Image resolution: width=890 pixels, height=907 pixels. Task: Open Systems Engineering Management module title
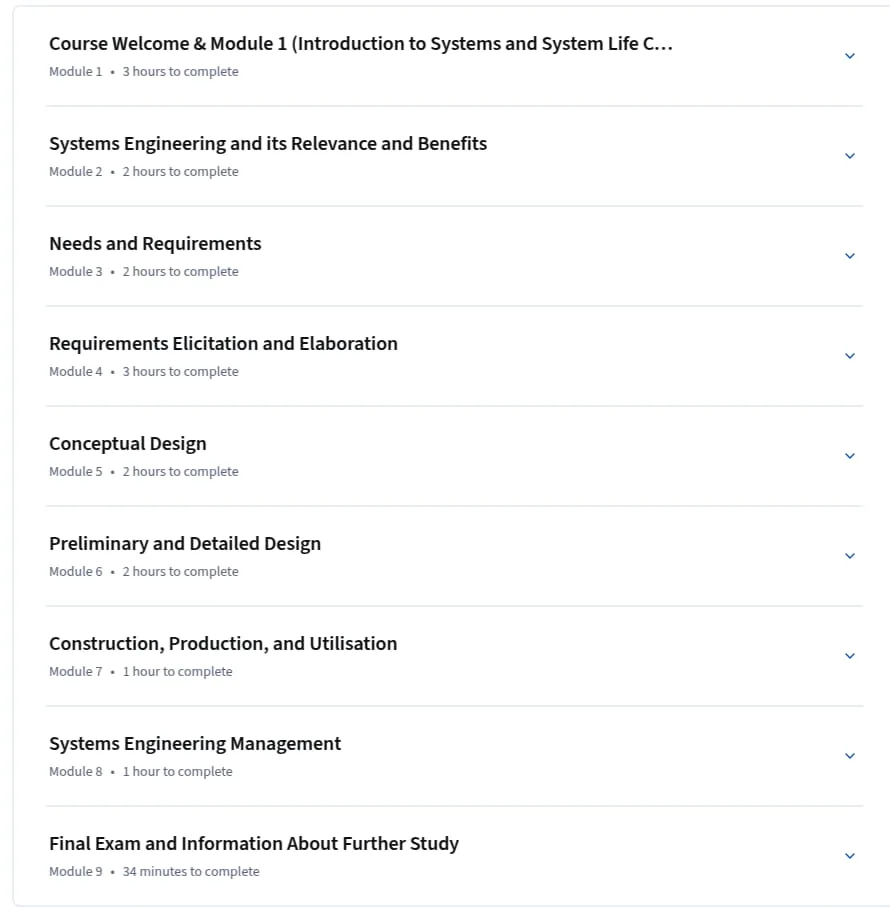[195, 744]
